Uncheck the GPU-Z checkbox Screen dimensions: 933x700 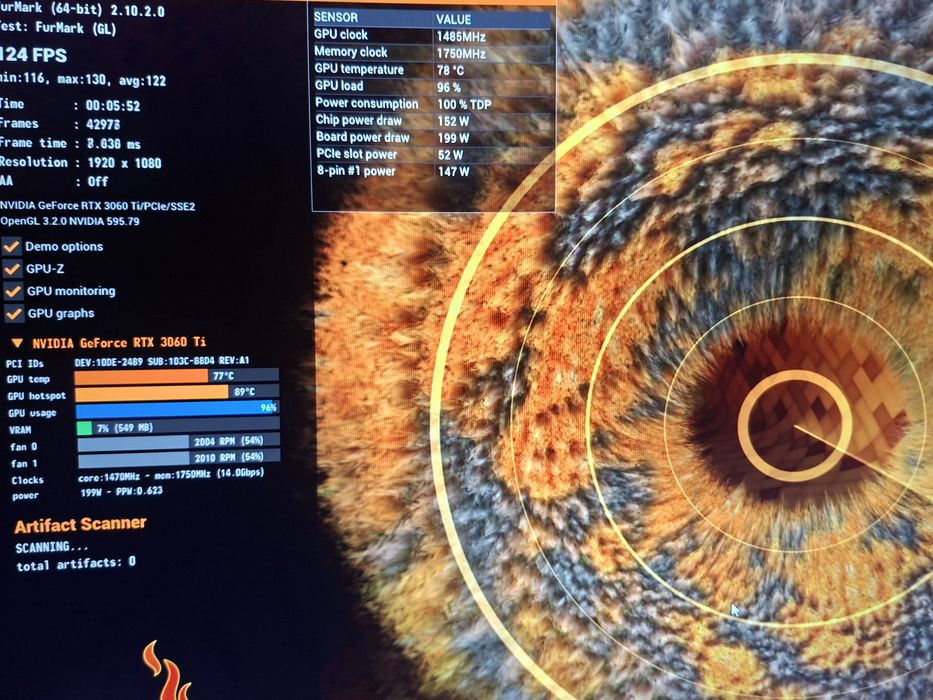click(12, 269)
